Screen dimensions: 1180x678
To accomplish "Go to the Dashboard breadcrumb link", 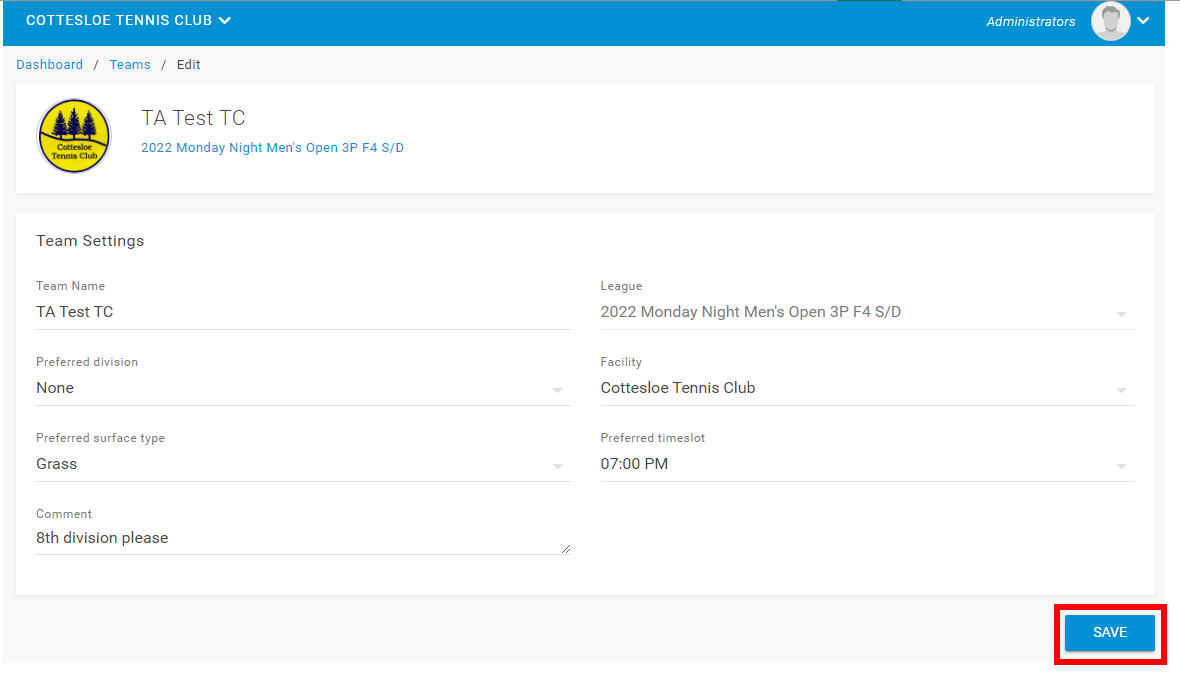I will coord(50,65).
